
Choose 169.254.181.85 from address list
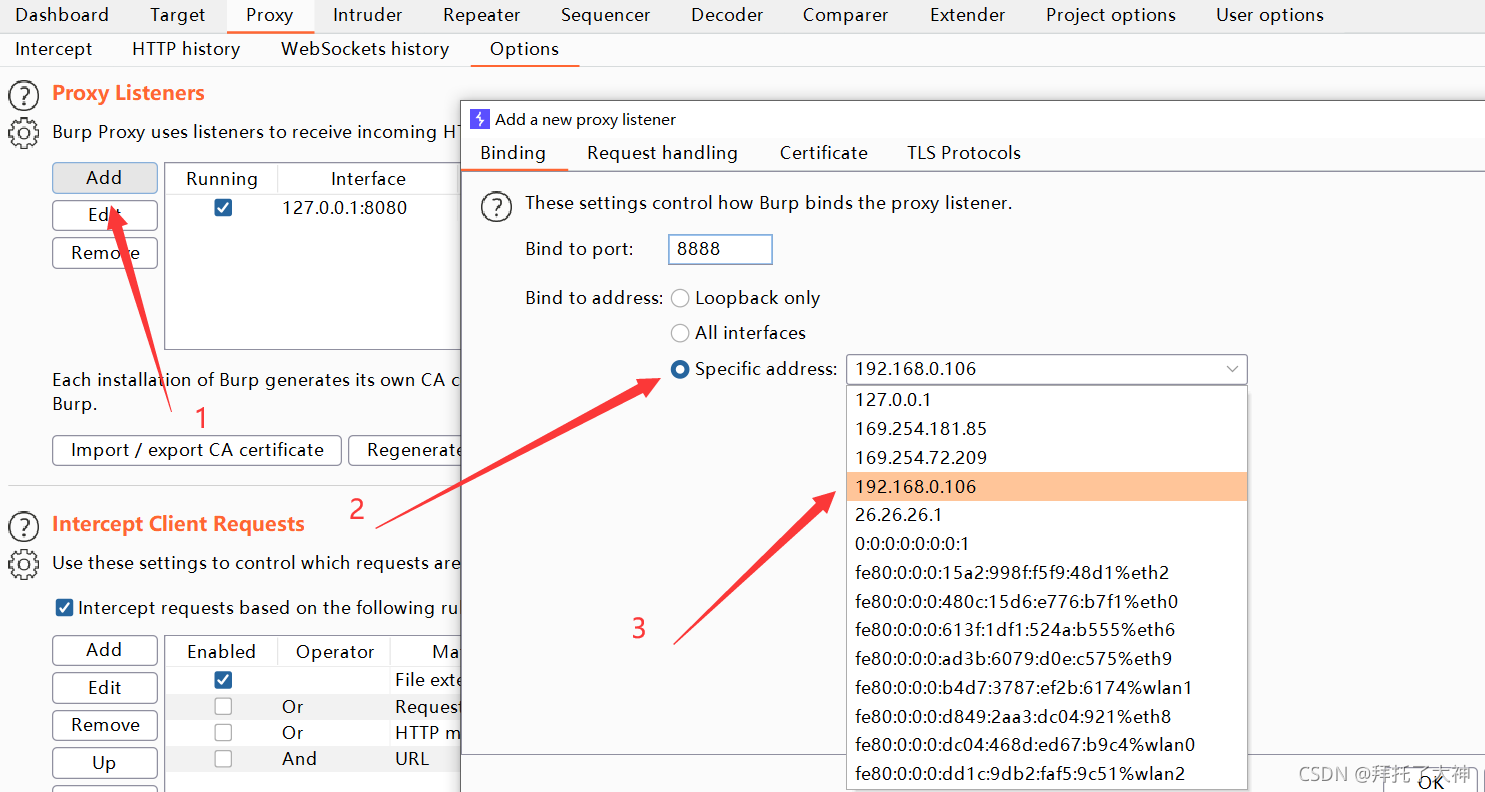click(1047, 429)
